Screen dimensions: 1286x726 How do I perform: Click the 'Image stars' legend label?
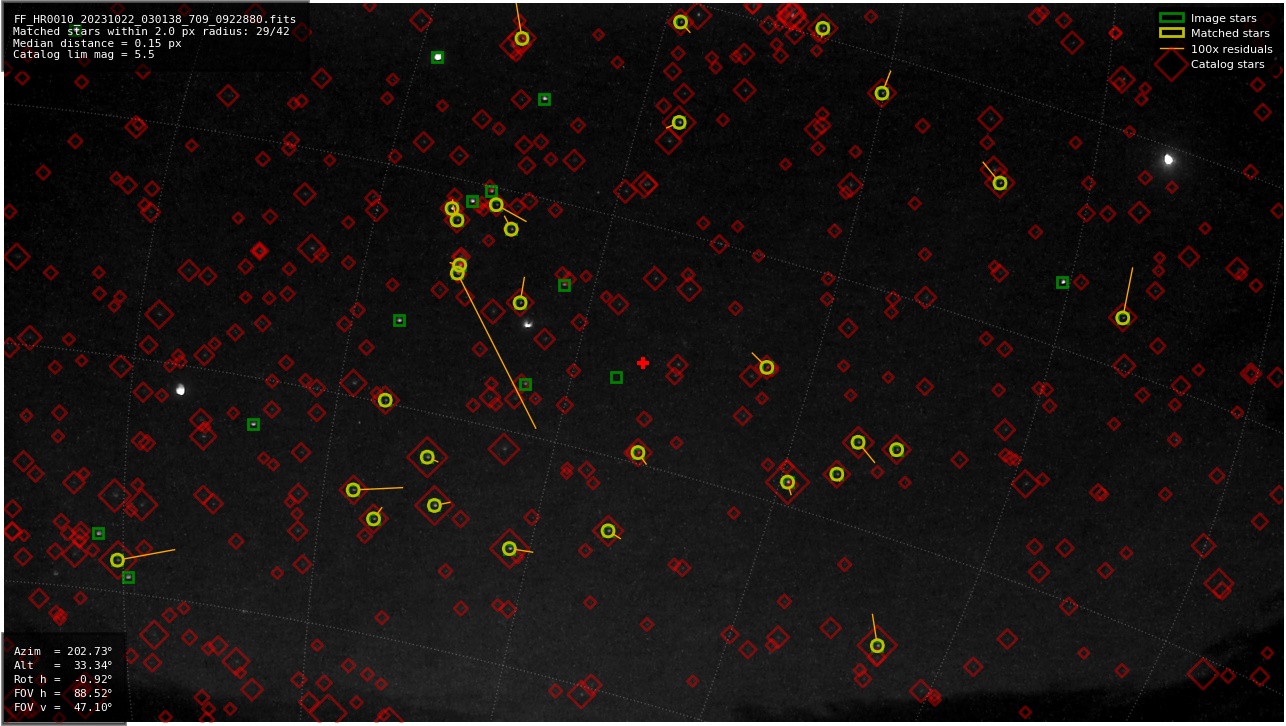1223,18
